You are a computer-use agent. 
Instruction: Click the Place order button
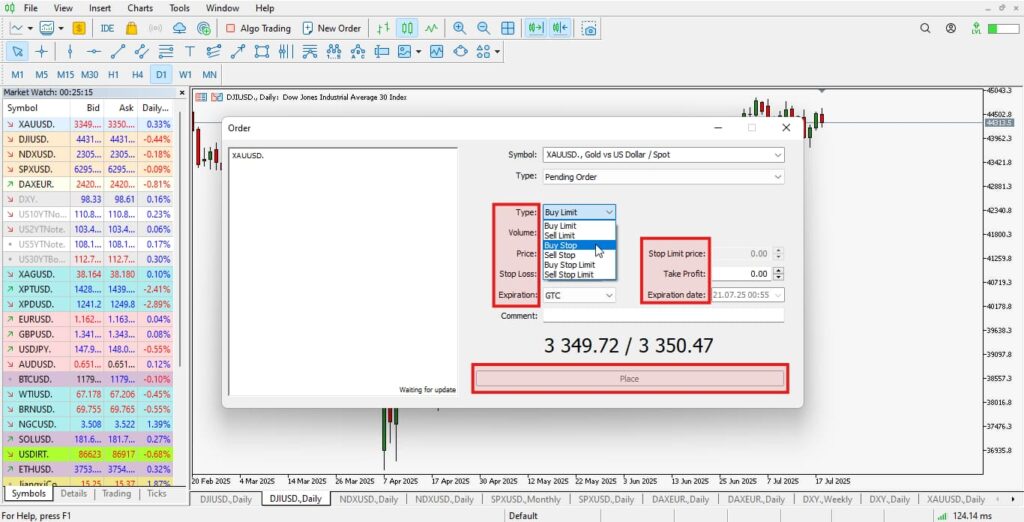pyautogui.click(x=629, y=379)
